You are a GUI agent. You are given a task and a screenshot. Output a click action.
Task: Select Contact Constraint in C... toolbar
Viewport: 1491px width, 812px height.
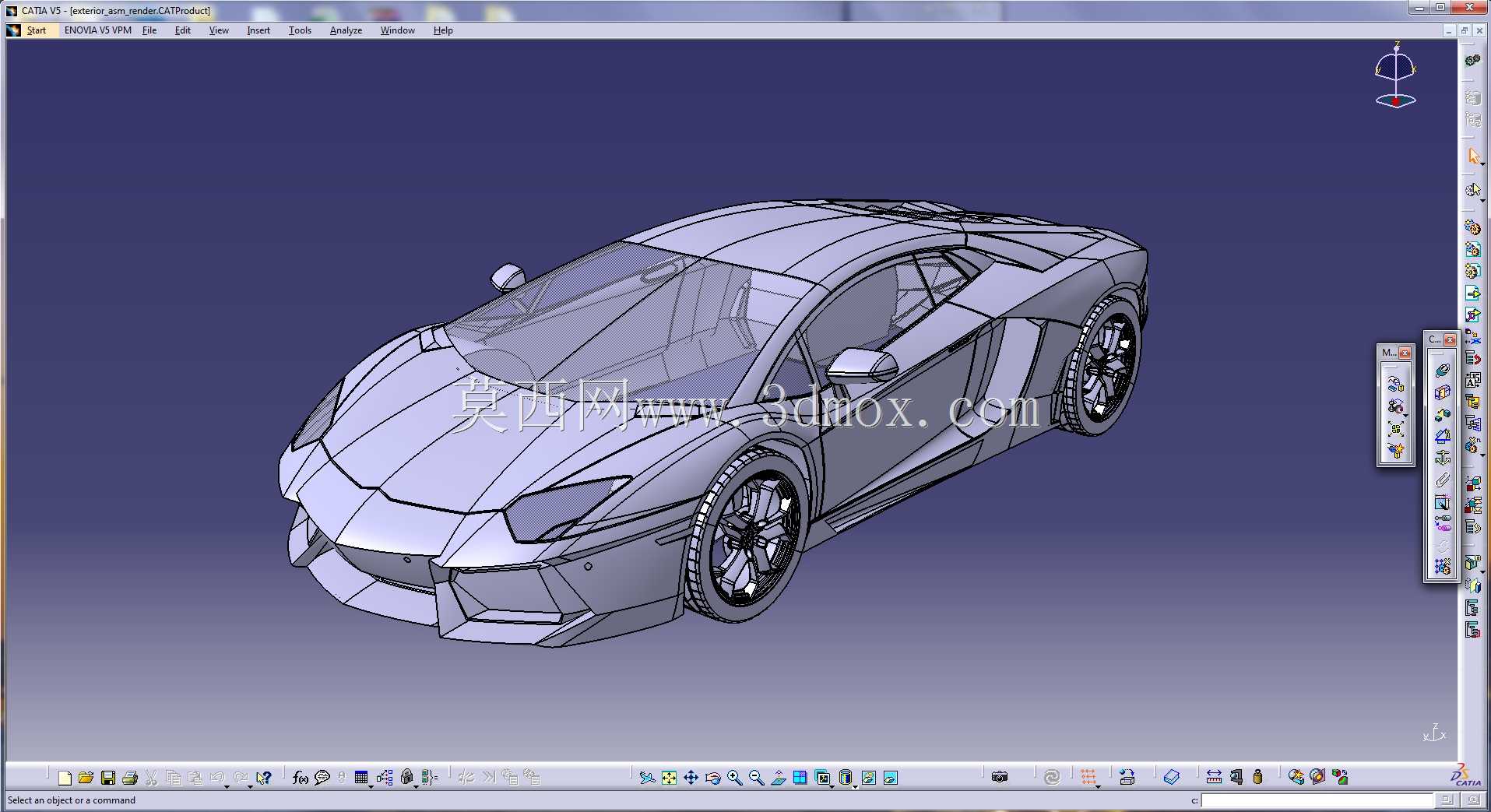1443,392
